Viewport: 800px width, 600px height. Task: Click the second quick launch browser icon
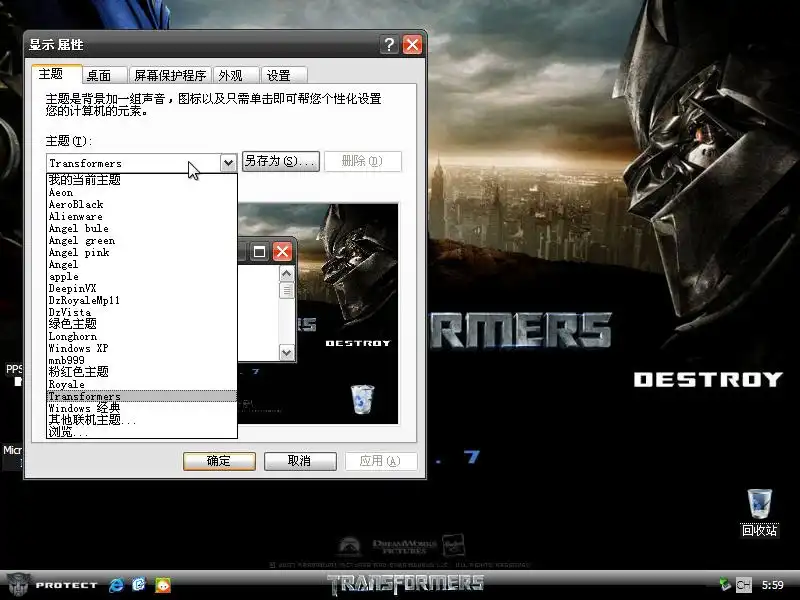pos(139,585)
